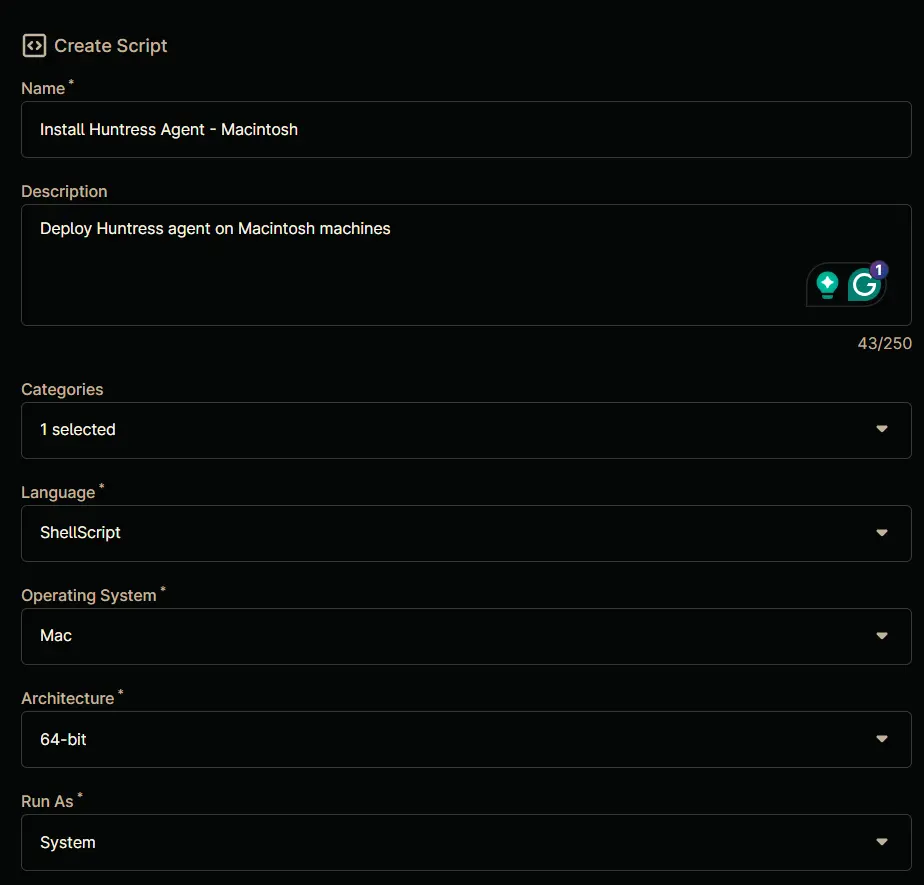Click the Create Script code icon
924x885 pixels.
34,45
